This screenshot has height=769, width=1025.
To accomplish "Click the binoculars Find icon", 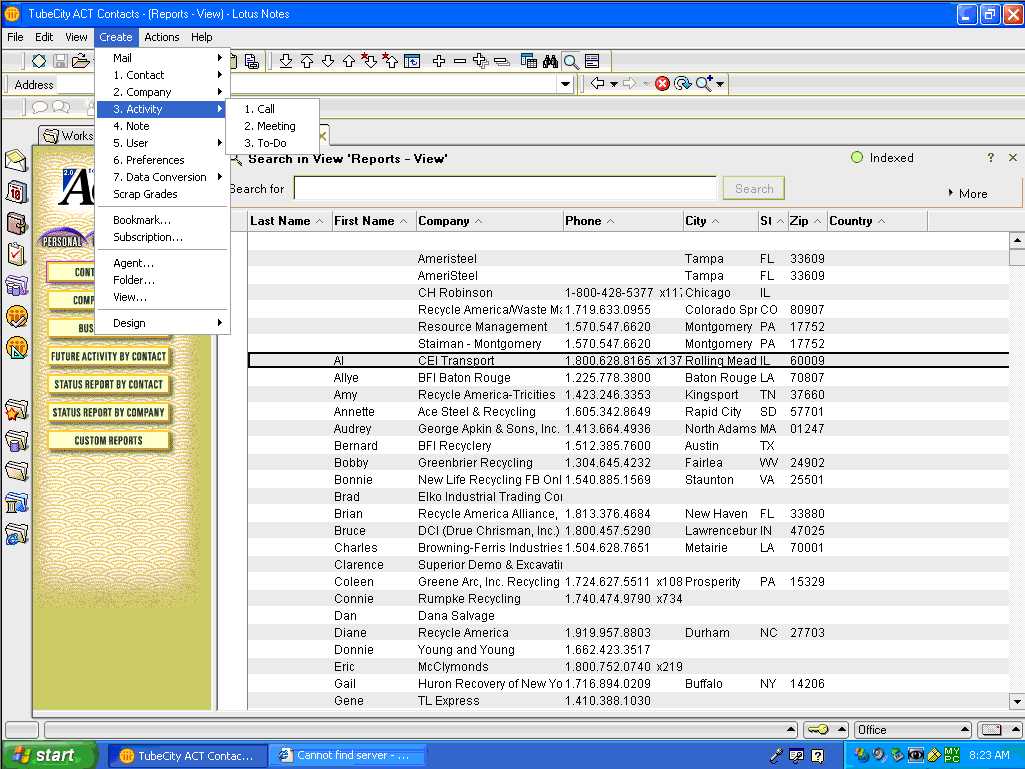I will [550, 61].
